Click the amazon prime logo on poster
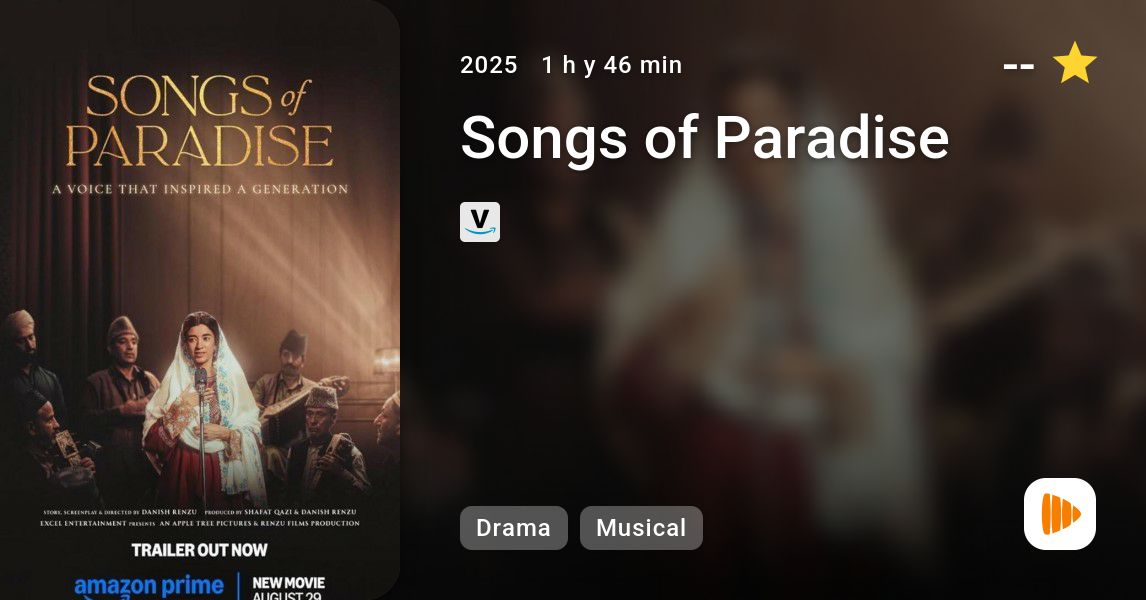This screenshot has height=600, width=1146. point(149,587)
